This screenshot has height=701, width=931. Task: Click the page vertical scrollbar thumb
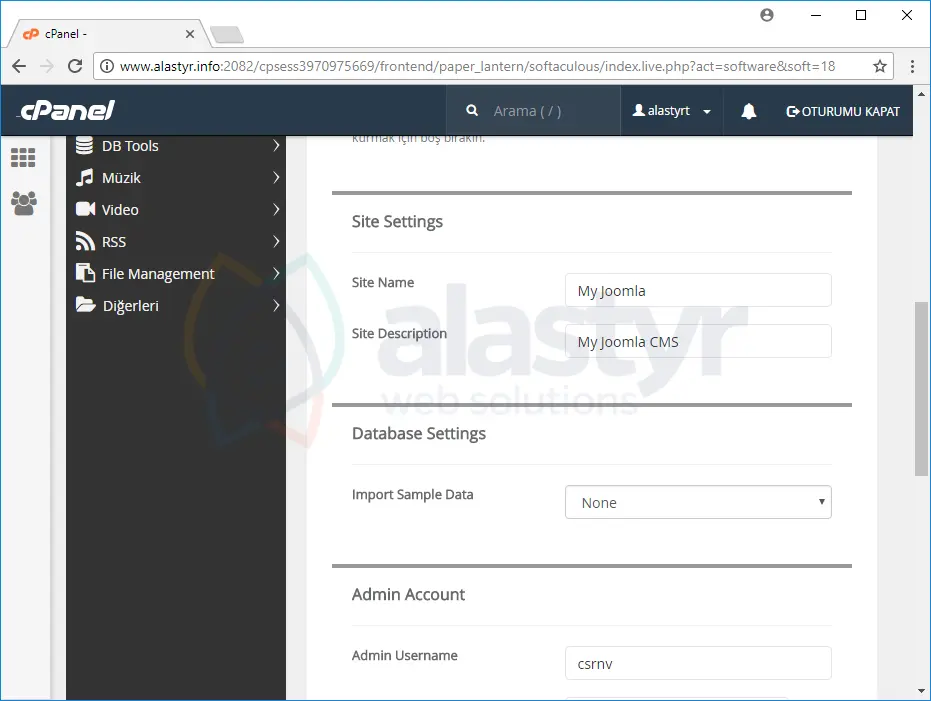point(921,389)
